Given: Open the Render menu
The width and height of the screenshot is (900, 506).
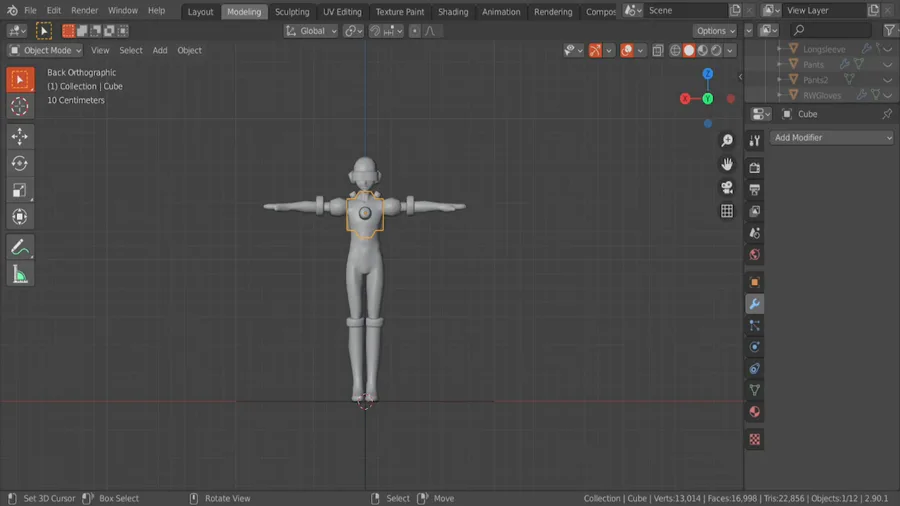Looking at the screenshot, I should click(x=84, y=10).
